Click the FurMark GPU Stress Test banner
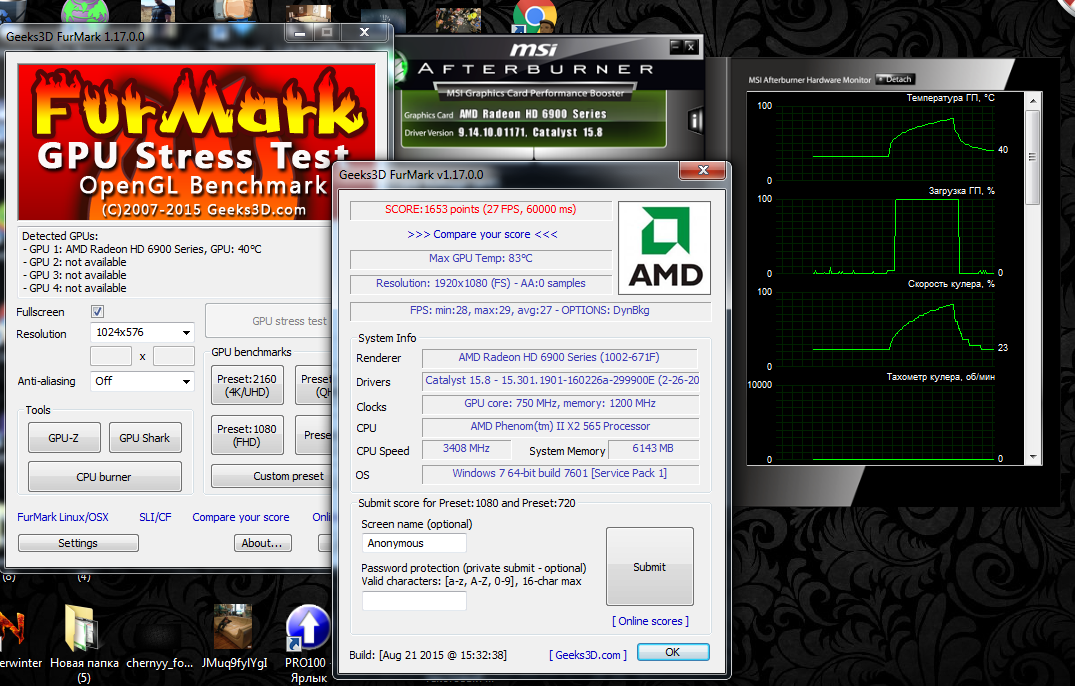The image size is (1075, 686). click(197, 142)
